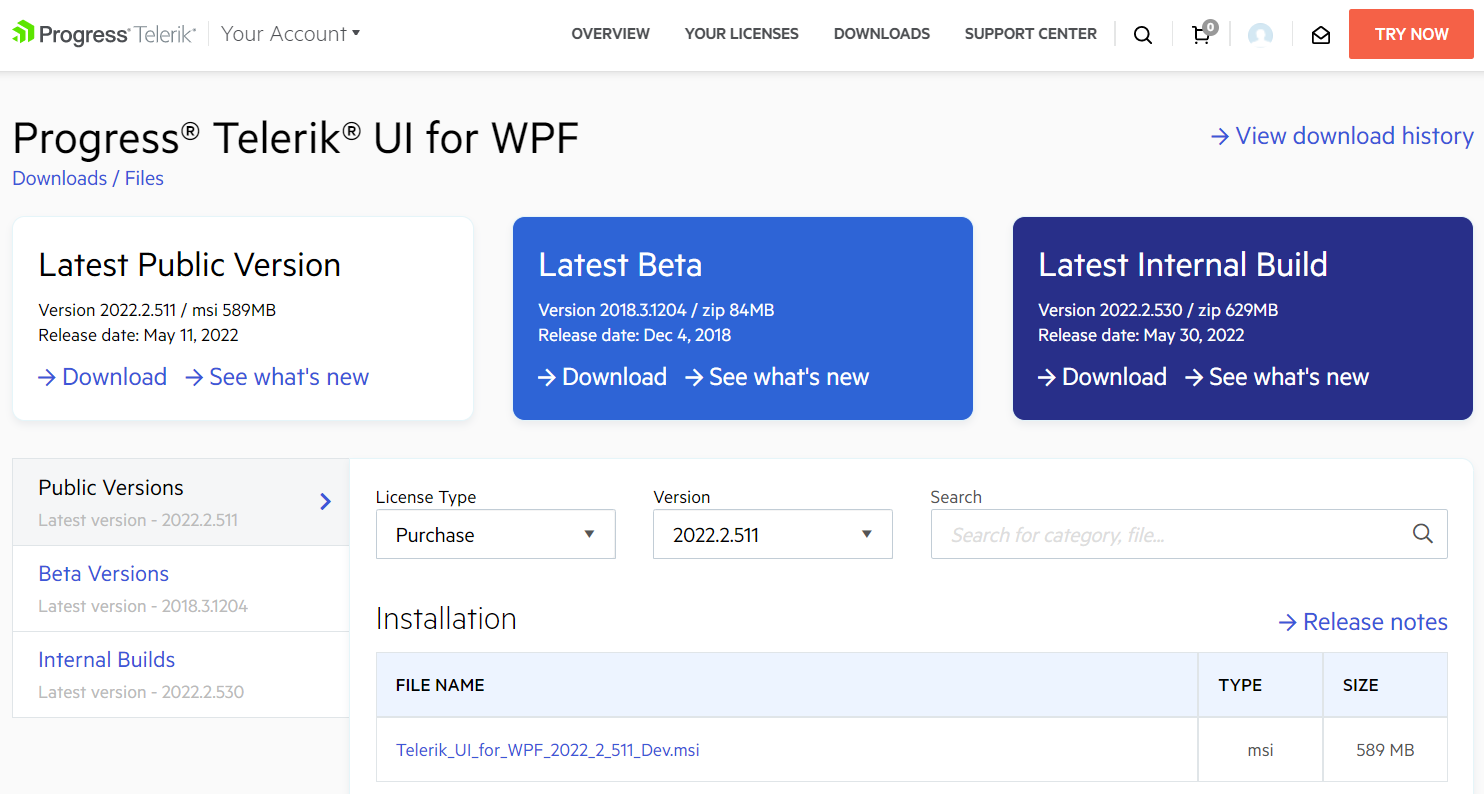Screen dimensions: 1484x794
Task: Switch to the Beta Versions tab
Action: 181,588
